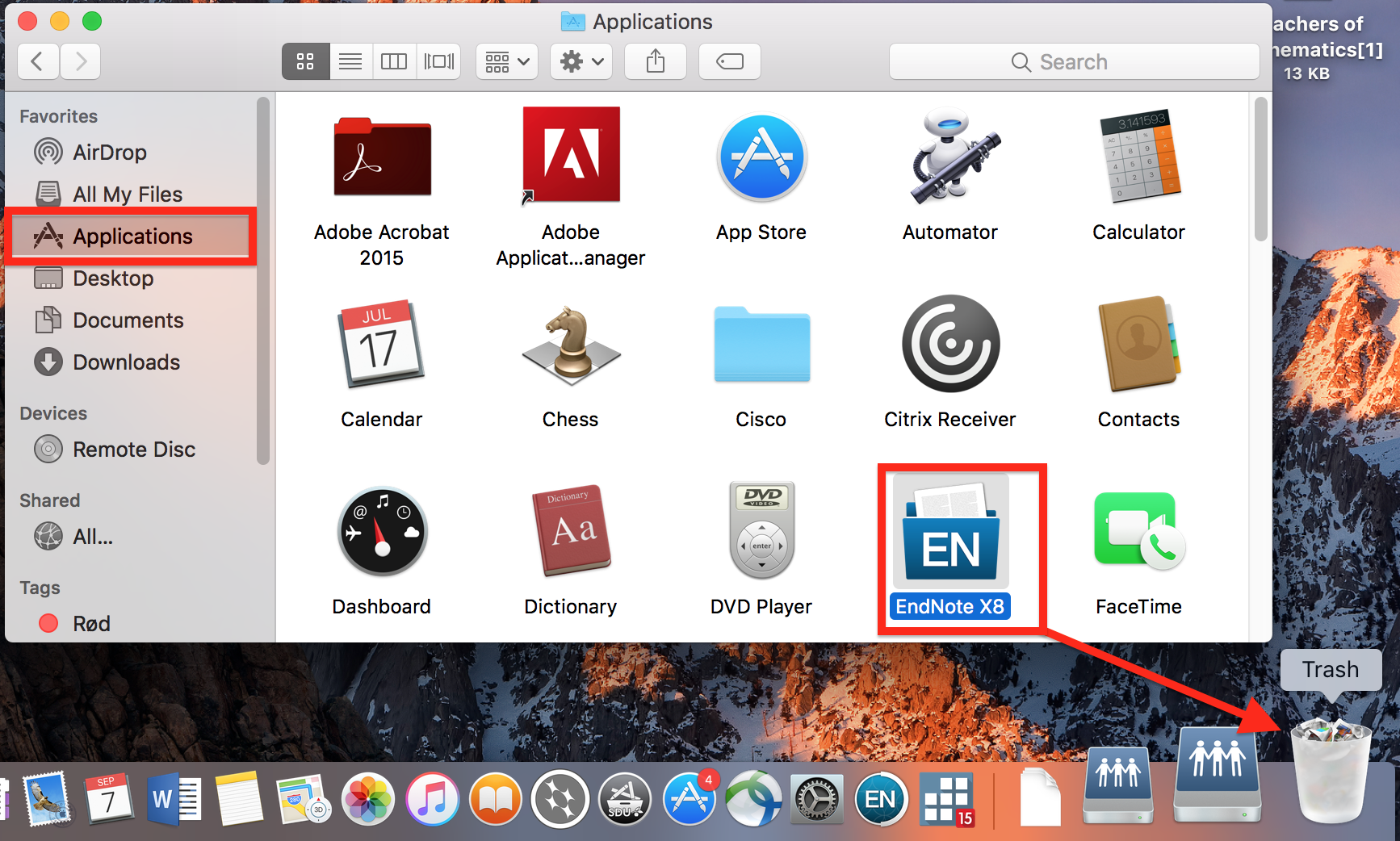Open Adobe Acrobat 2015 folder

(x=382, y=157)
